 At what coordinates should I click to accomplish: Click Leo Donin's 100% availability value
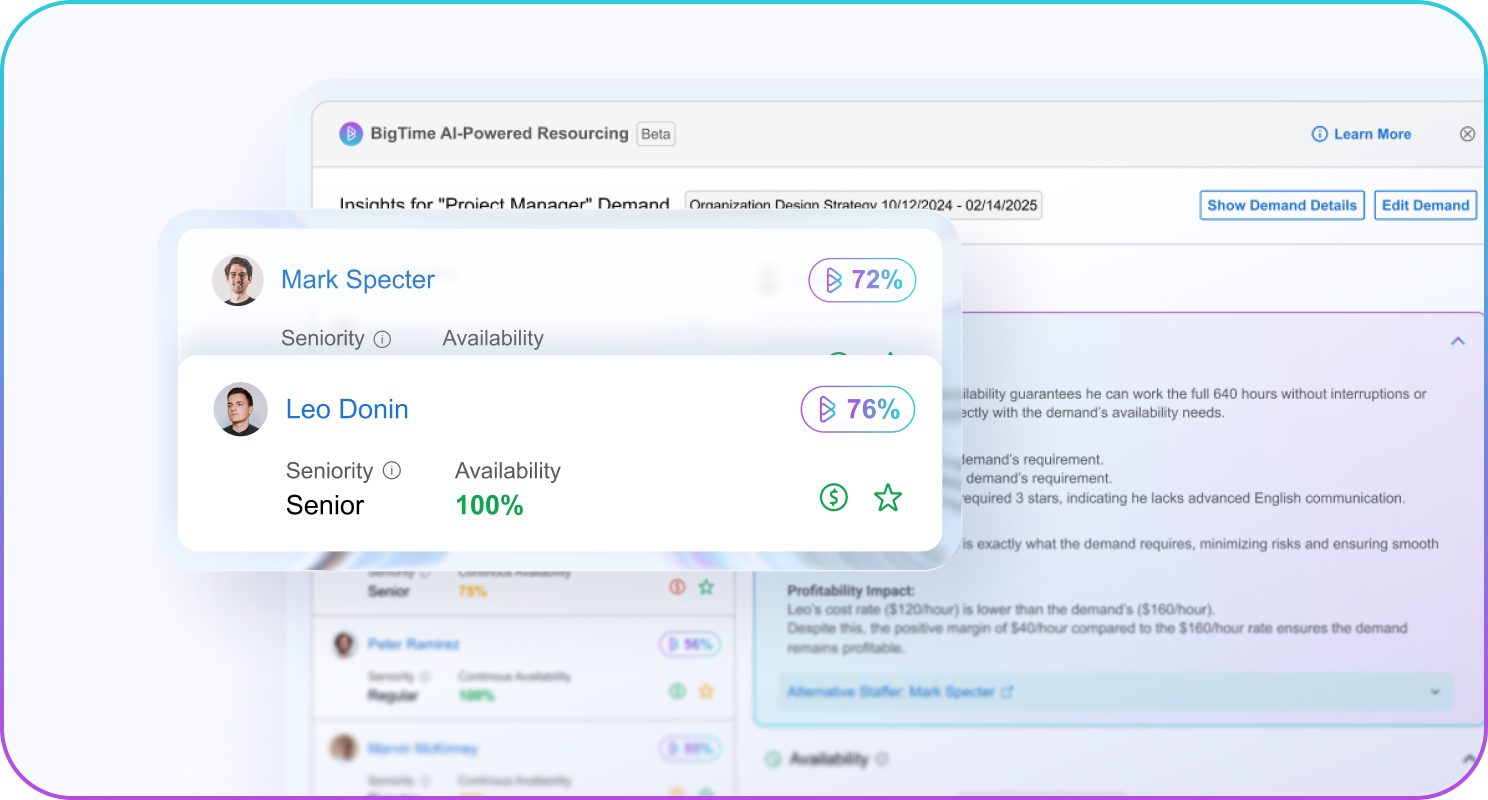click(x=490, y=505)
